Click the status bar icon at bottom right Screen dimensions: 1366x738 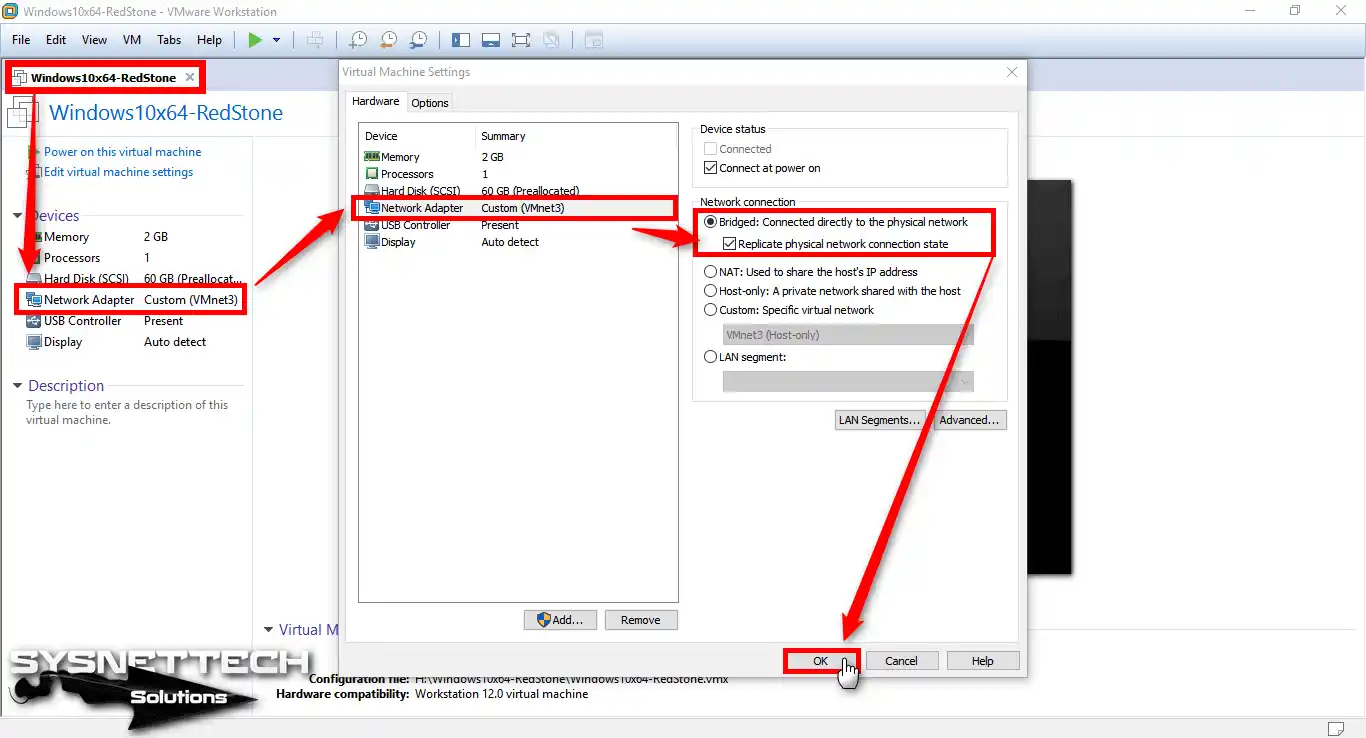1336,727
